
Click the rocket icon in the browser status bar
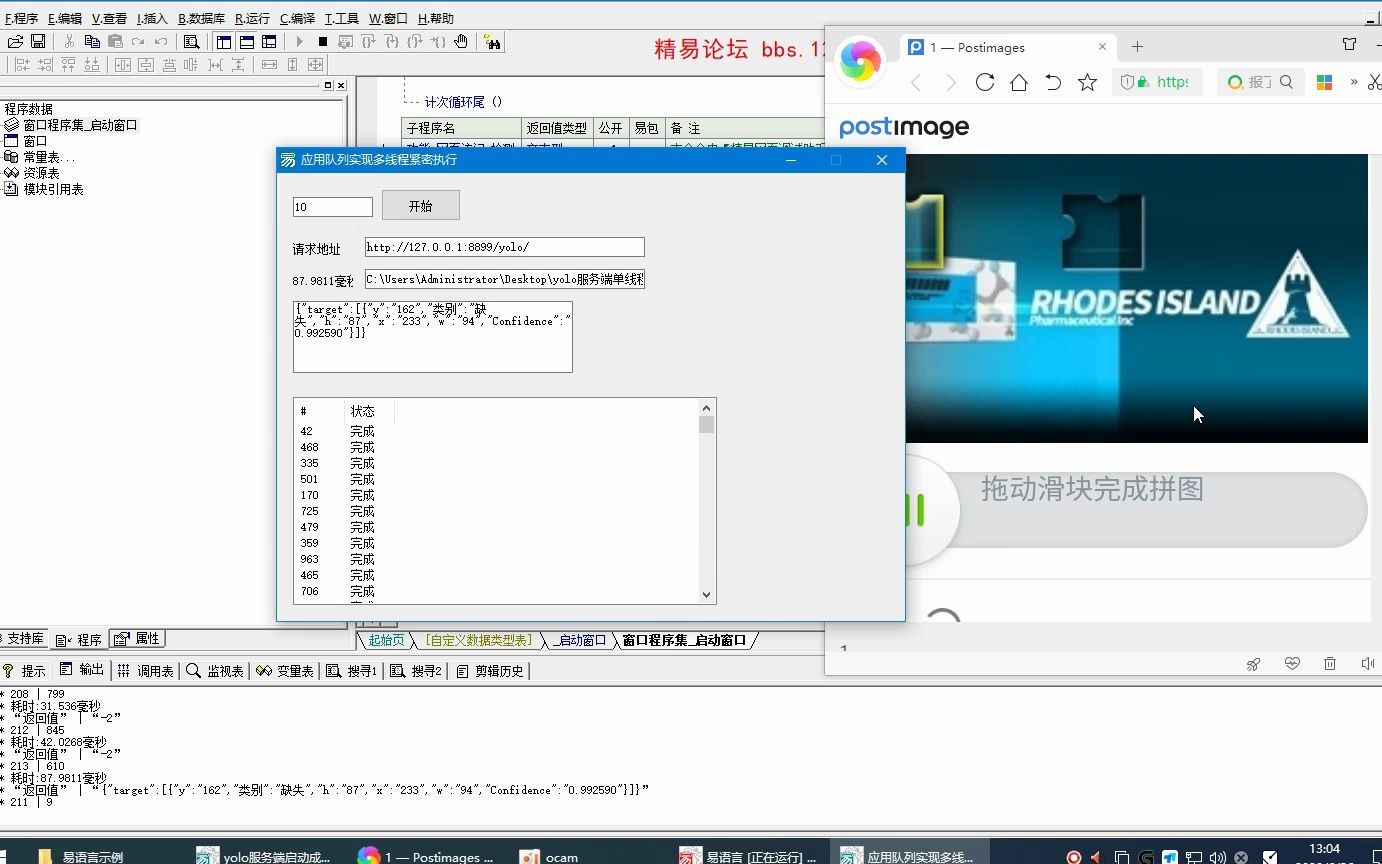click(1253, 663)
